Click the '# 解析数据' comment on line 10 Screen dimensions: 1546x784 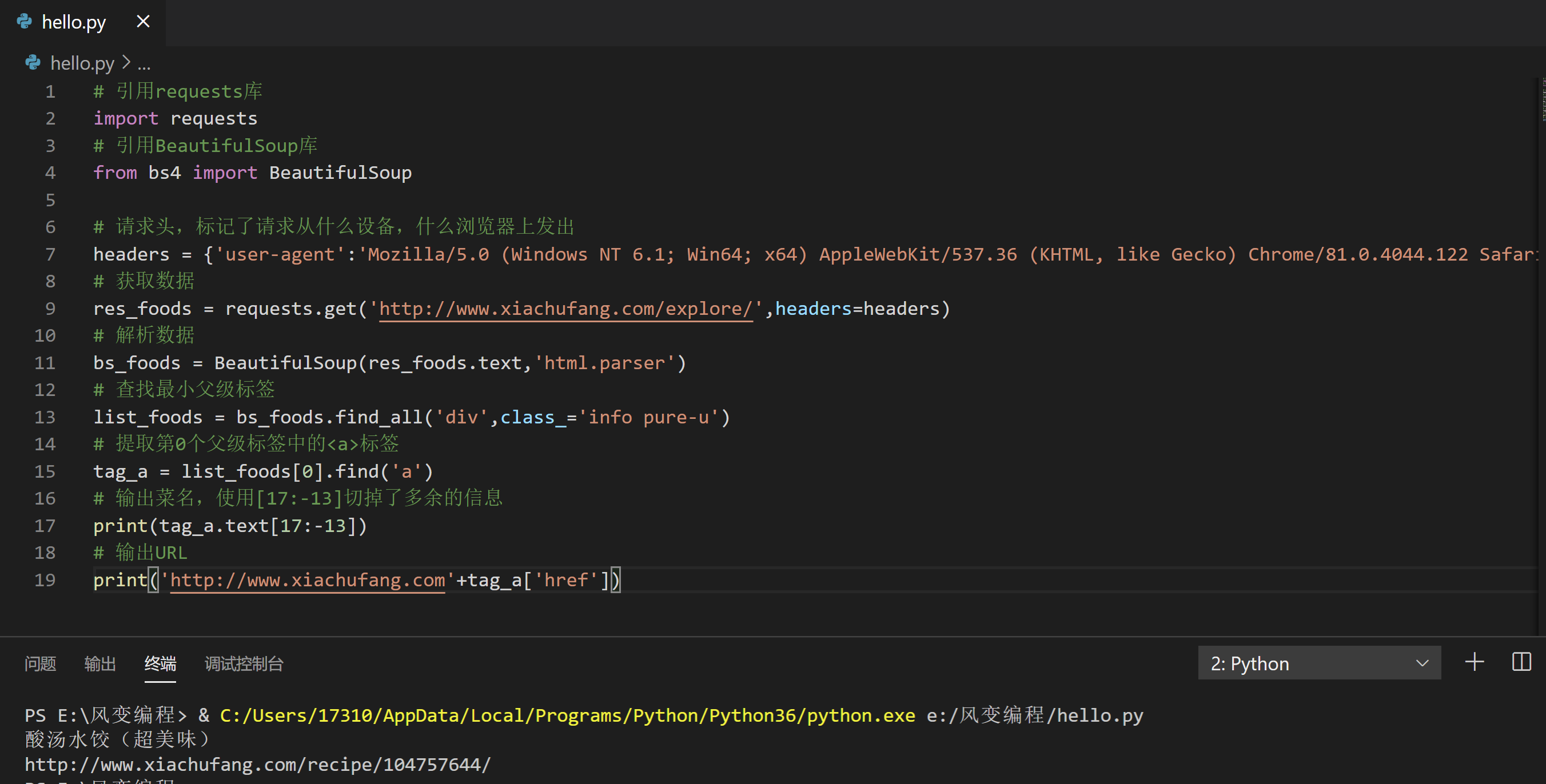pos(144,335)
